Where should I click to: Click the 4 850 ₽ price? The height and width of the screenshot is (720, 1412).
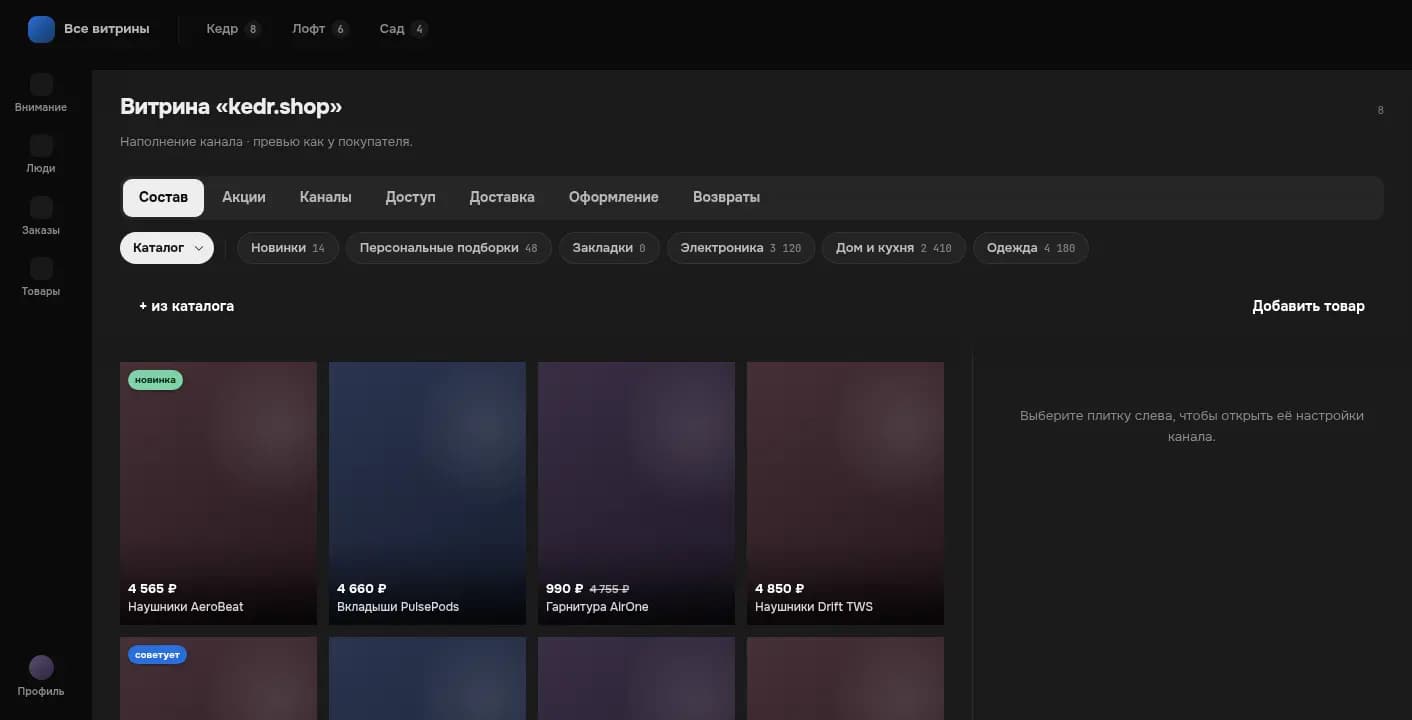click(780, 589)
